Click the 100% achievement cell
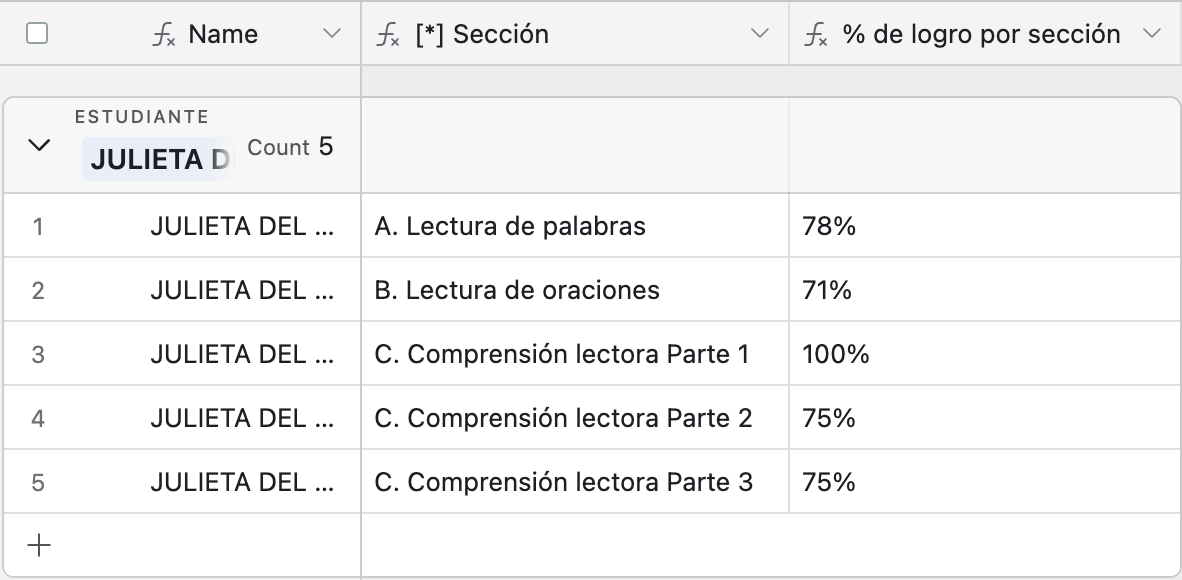The image size is (1182, 580). [985, 354]
